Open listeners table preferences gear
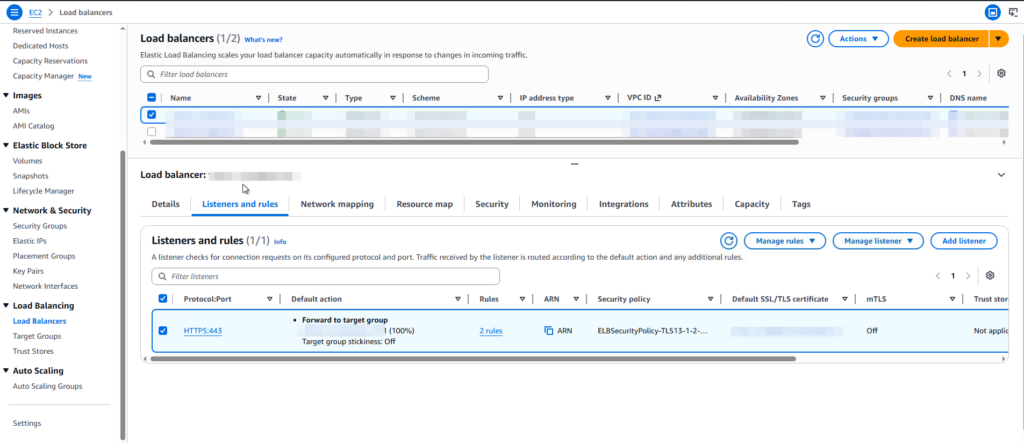This screenshot has width=1024, height=443. 990,276
